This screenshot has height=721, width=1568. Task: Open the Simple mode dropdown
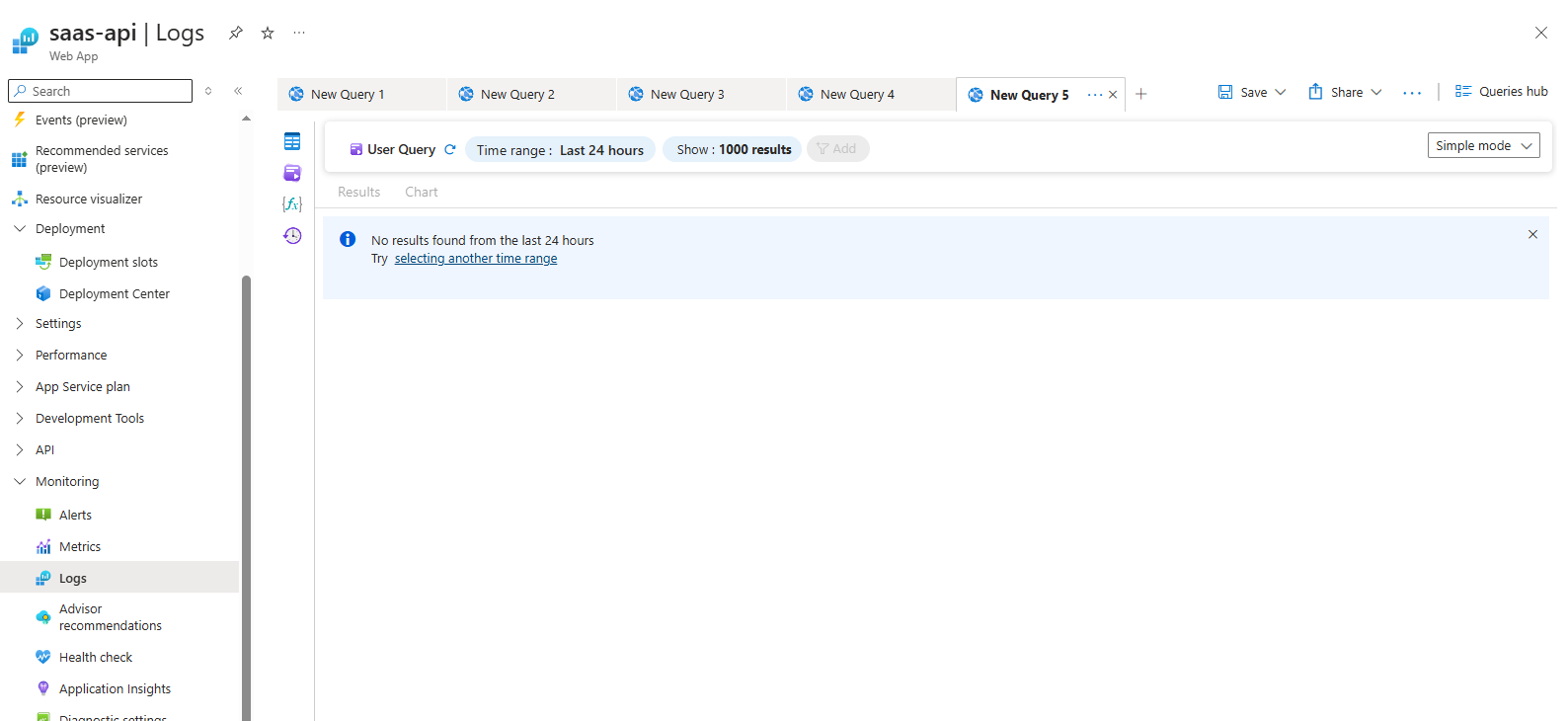1483,145
